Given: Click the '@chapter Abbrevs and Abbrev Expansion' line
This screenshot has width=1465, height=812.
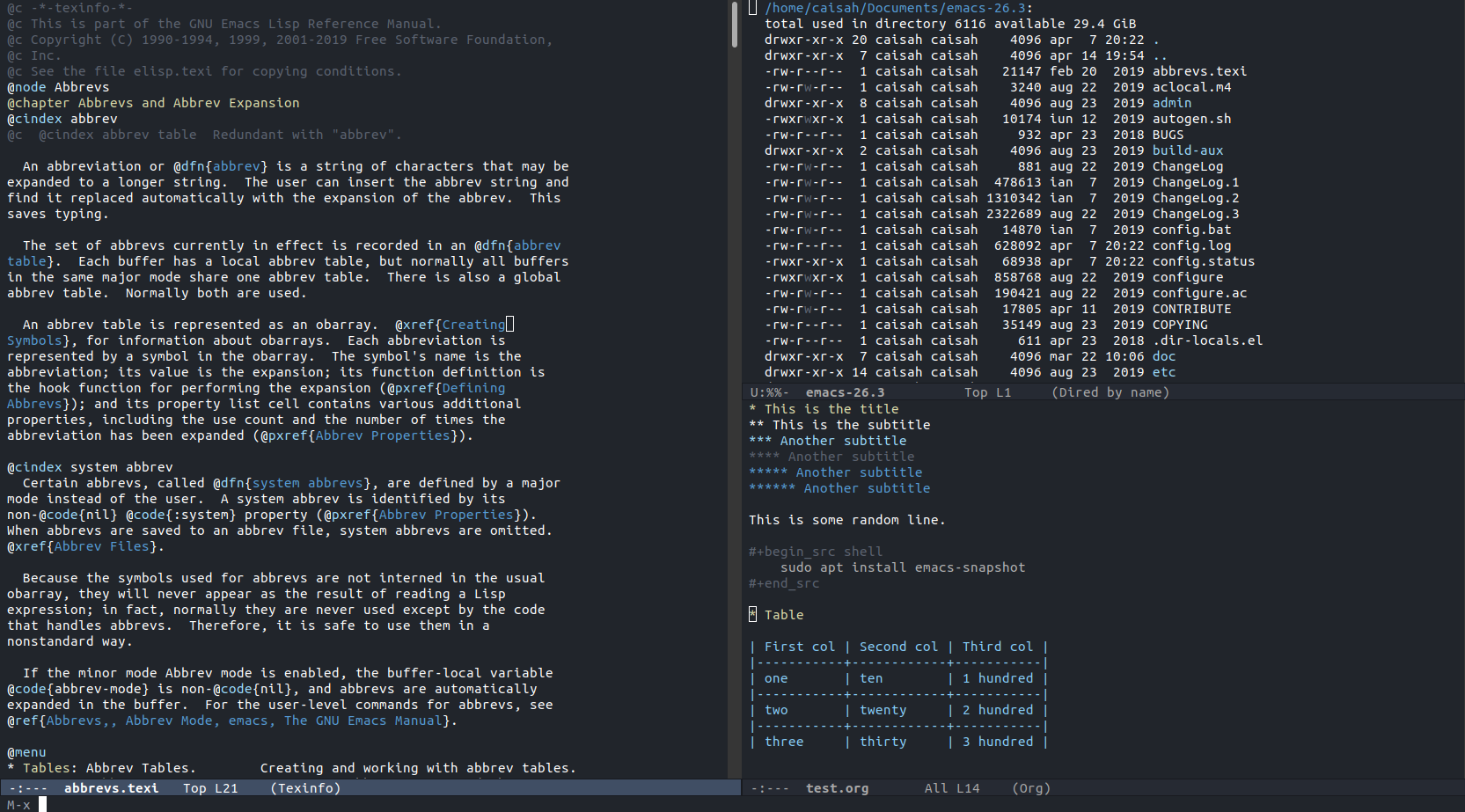Looking at the screenshot, I should click(x=153, y=103).
